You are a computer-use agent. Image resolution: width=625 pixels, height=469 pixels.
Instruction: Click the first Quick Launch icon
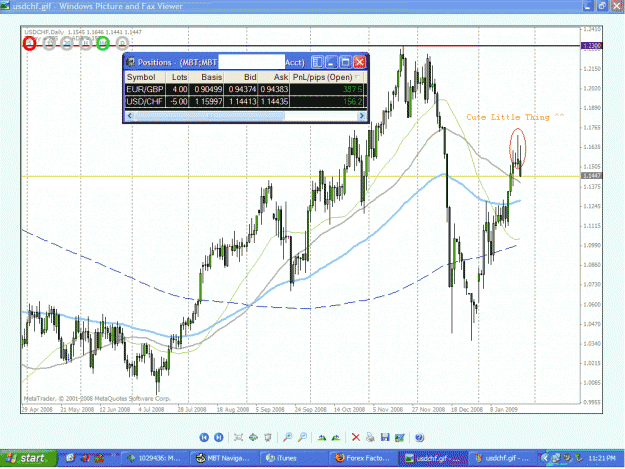click(70, 458)
